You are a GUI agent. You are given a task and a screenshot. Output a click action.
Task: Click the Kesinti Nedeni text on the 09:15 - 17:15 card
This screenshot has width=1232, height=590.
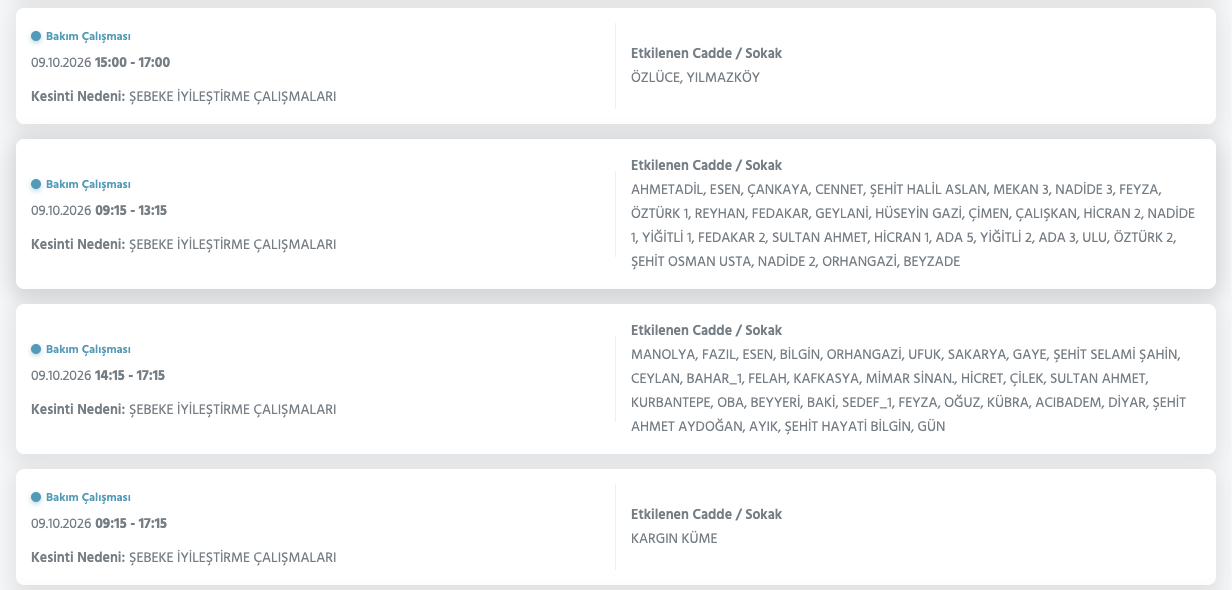click(x=184, y=557)
